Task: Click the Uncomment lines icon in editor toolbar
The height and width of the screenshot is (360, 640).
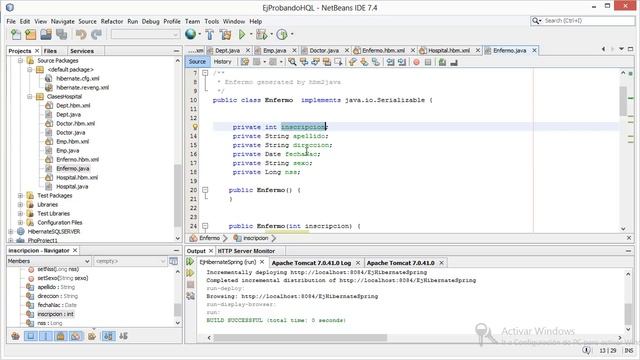Action: click(x=453, y=62)
